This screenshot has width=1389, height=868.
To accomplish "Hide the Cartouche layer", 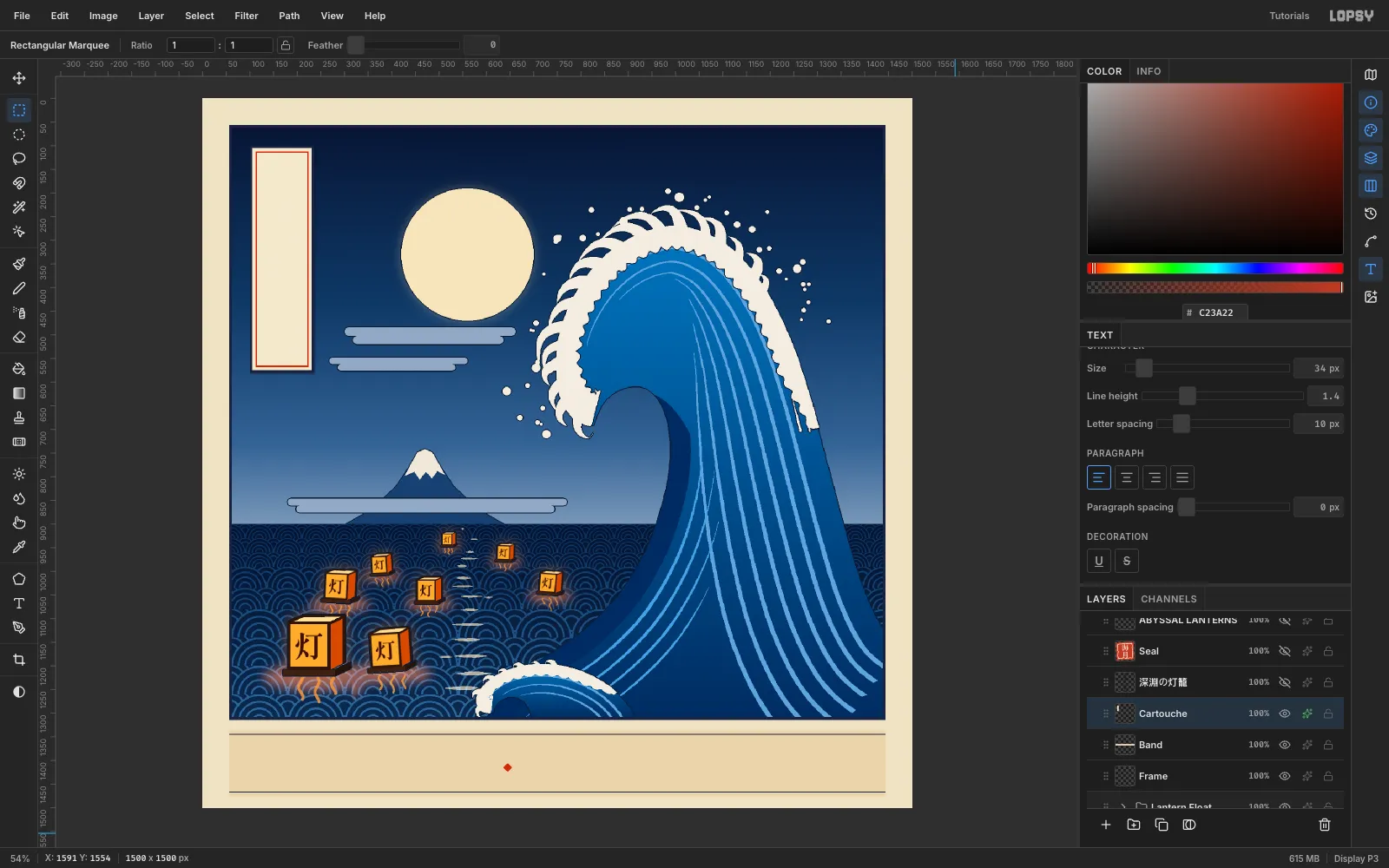I will pyautogui.click(x=1285, y=713).
